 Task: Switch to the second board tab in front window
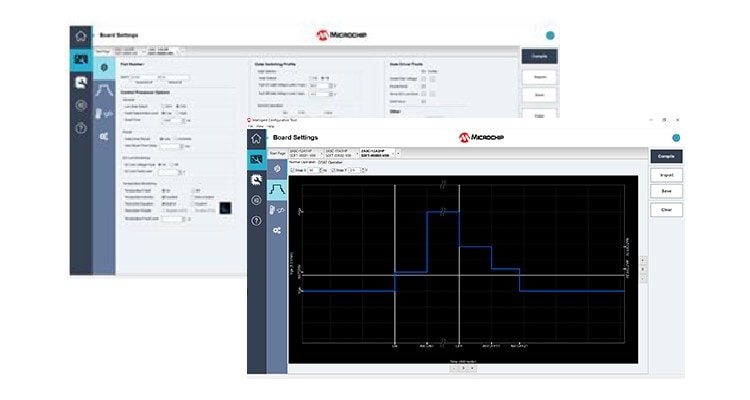click(x=341, y=154)
